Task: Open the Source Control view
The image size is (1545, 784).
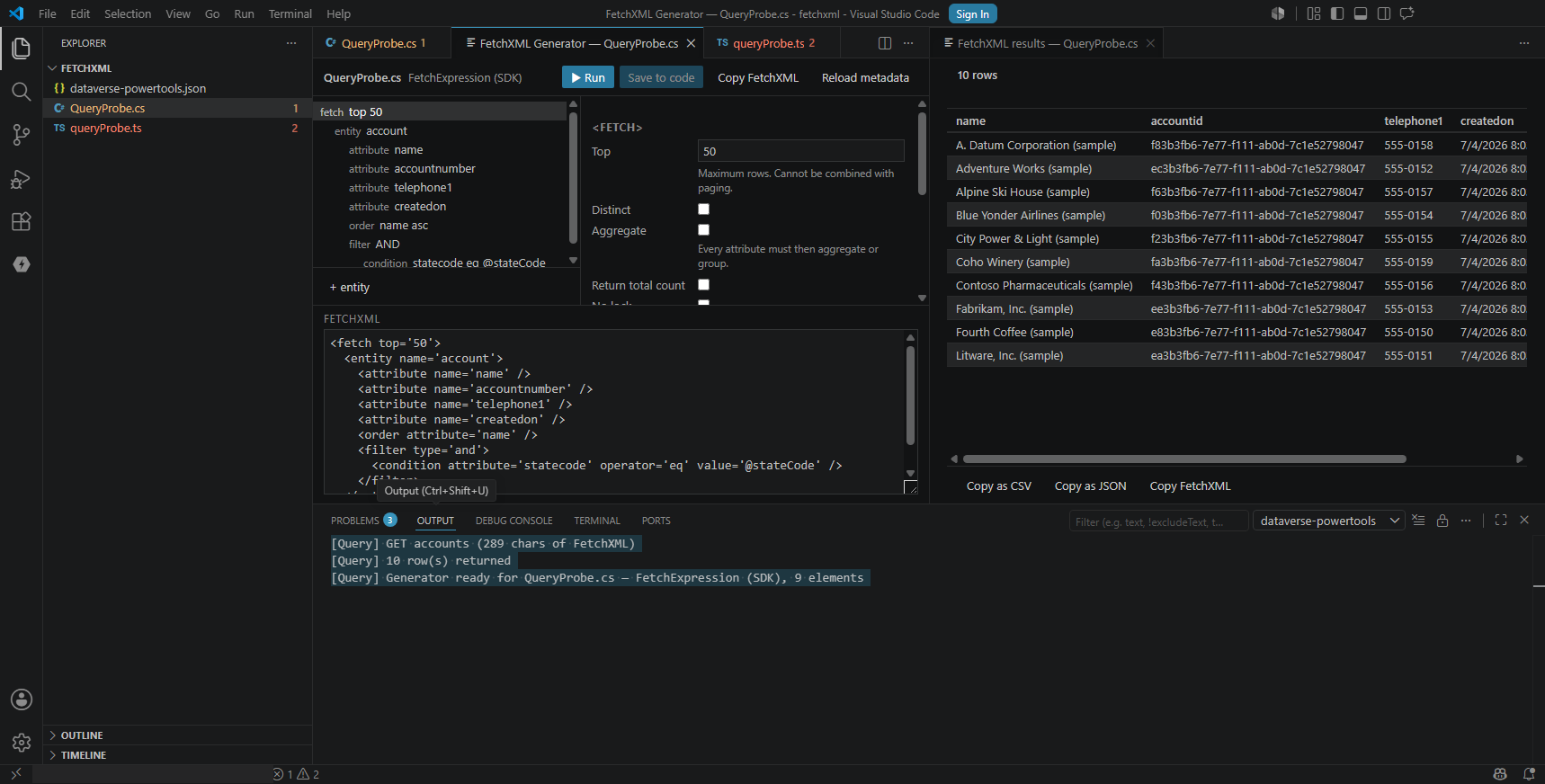Action: tap(21, 135)
